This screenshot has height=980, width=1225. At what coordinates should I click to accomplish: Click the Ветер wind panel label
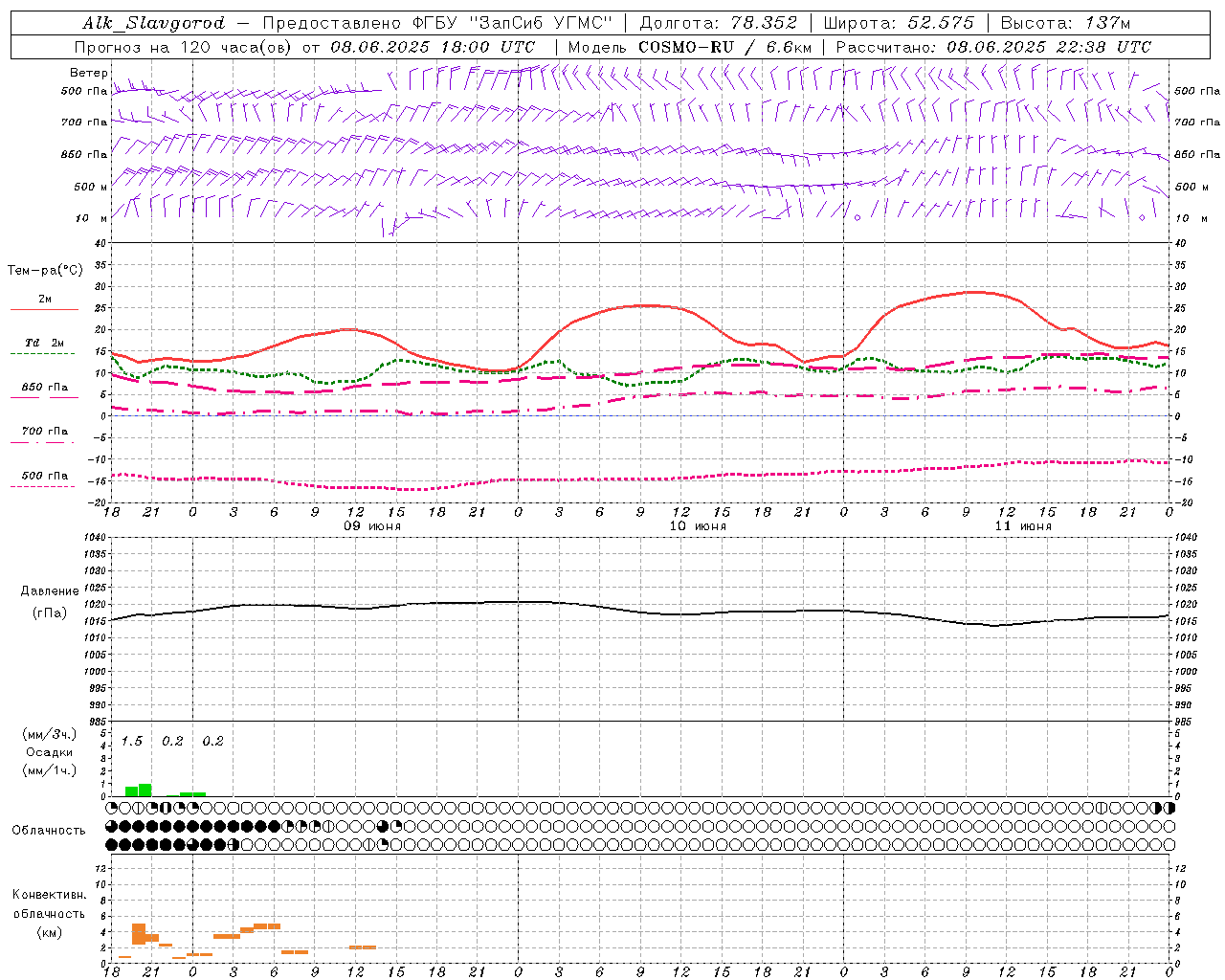click(88, 73)
